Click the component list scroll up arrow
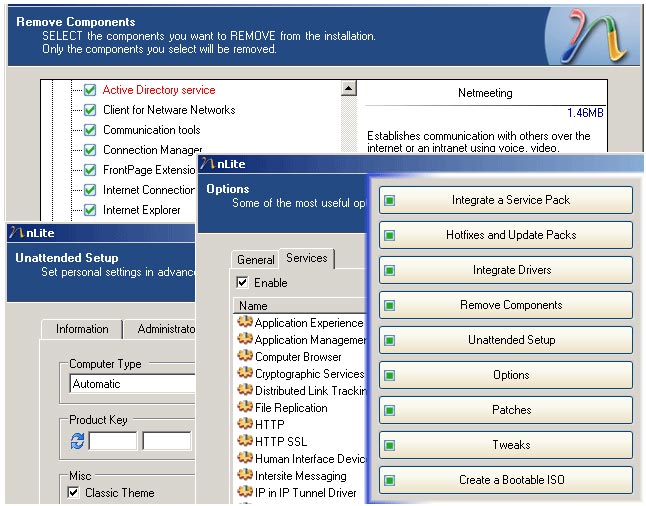The height and width of the screenshot is (506, 646). (x=349, y=88)
